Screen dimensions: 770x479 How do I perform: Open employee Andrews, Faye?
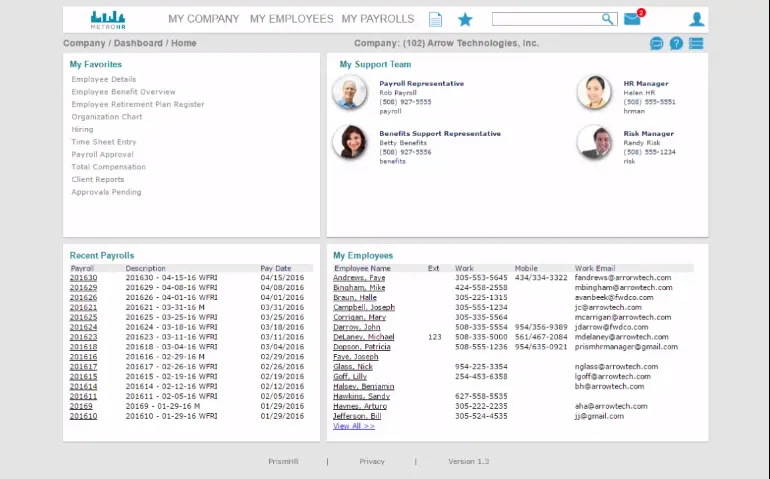click(x=359, y=278)
